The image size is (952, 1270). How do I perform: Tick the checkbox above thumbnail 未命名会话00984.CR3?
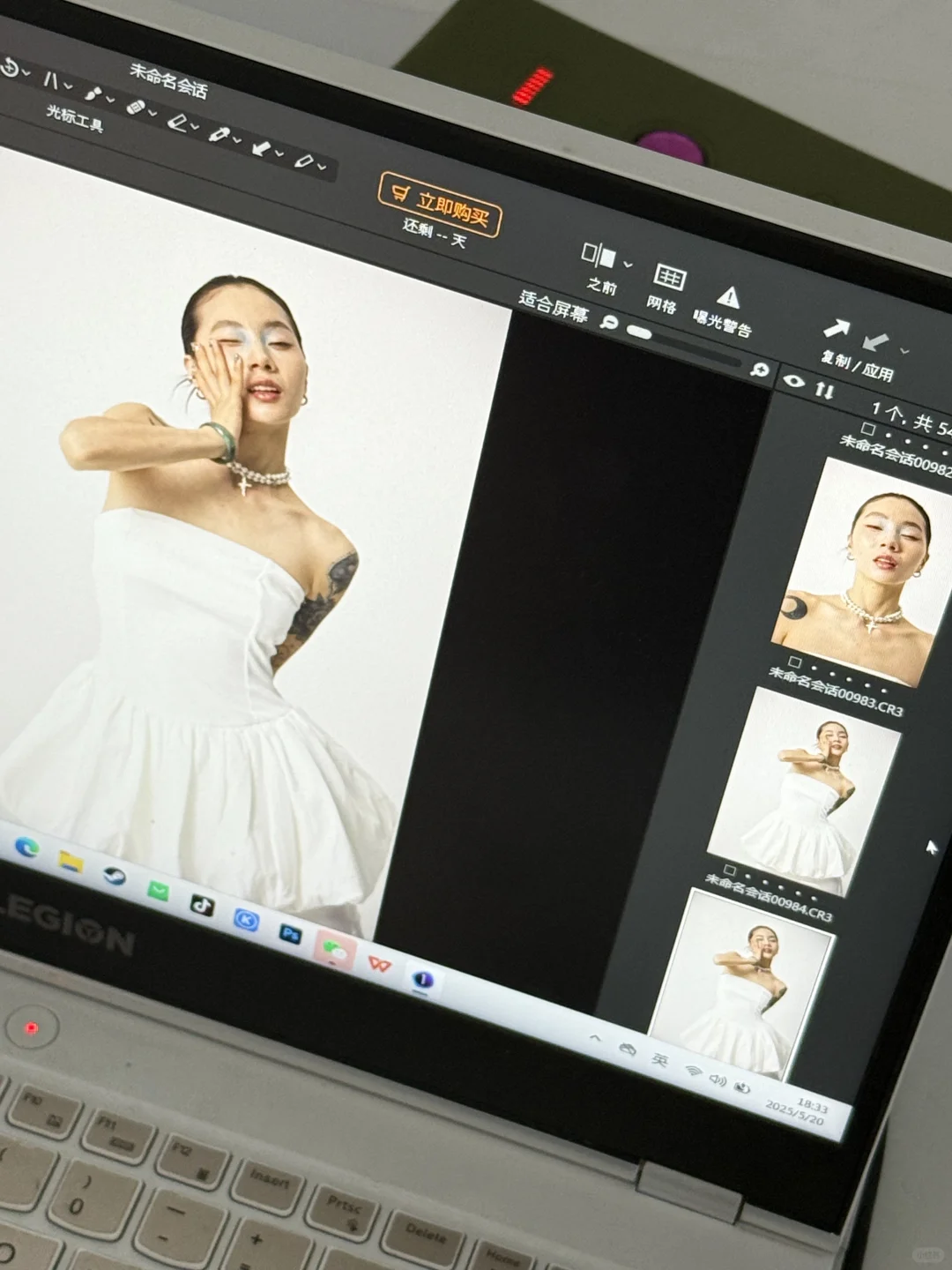(x=729, y=871)
